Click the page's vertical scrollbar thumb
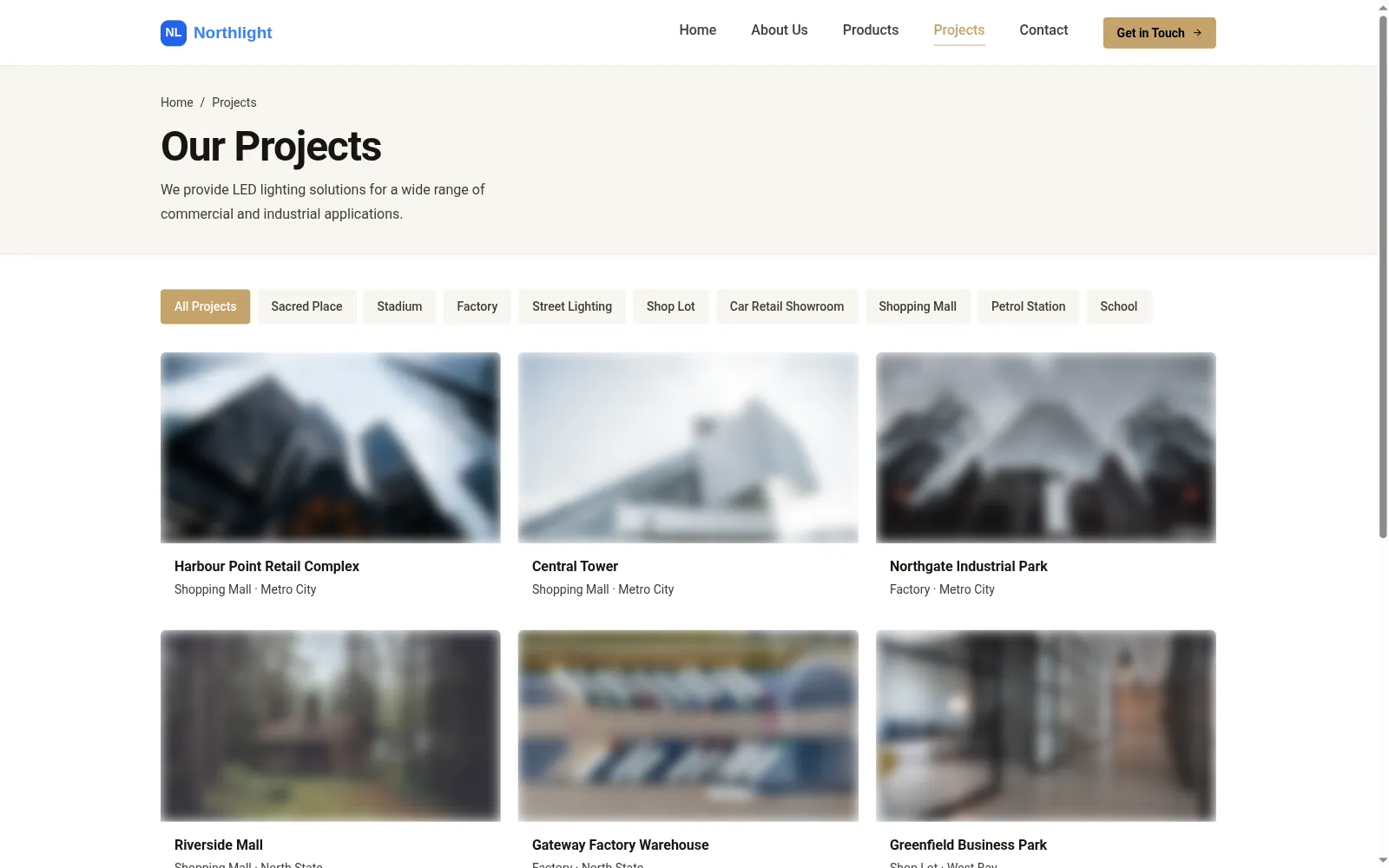 tap(1383, 276)
